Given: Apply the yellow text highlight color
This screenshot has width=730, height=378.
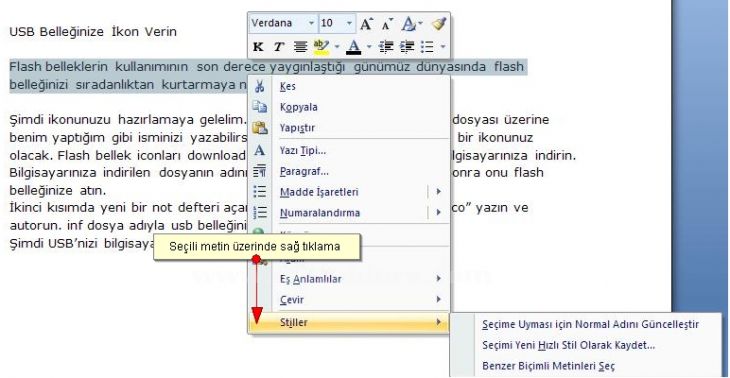Looking at the screenshot, I should tap(321, 47).
